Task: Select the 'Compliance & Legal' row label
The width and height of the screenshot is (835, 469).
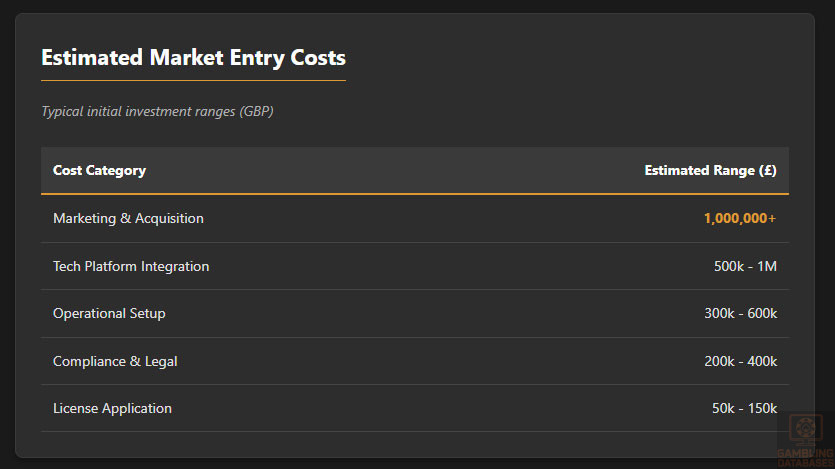Action: coord(115,361)
